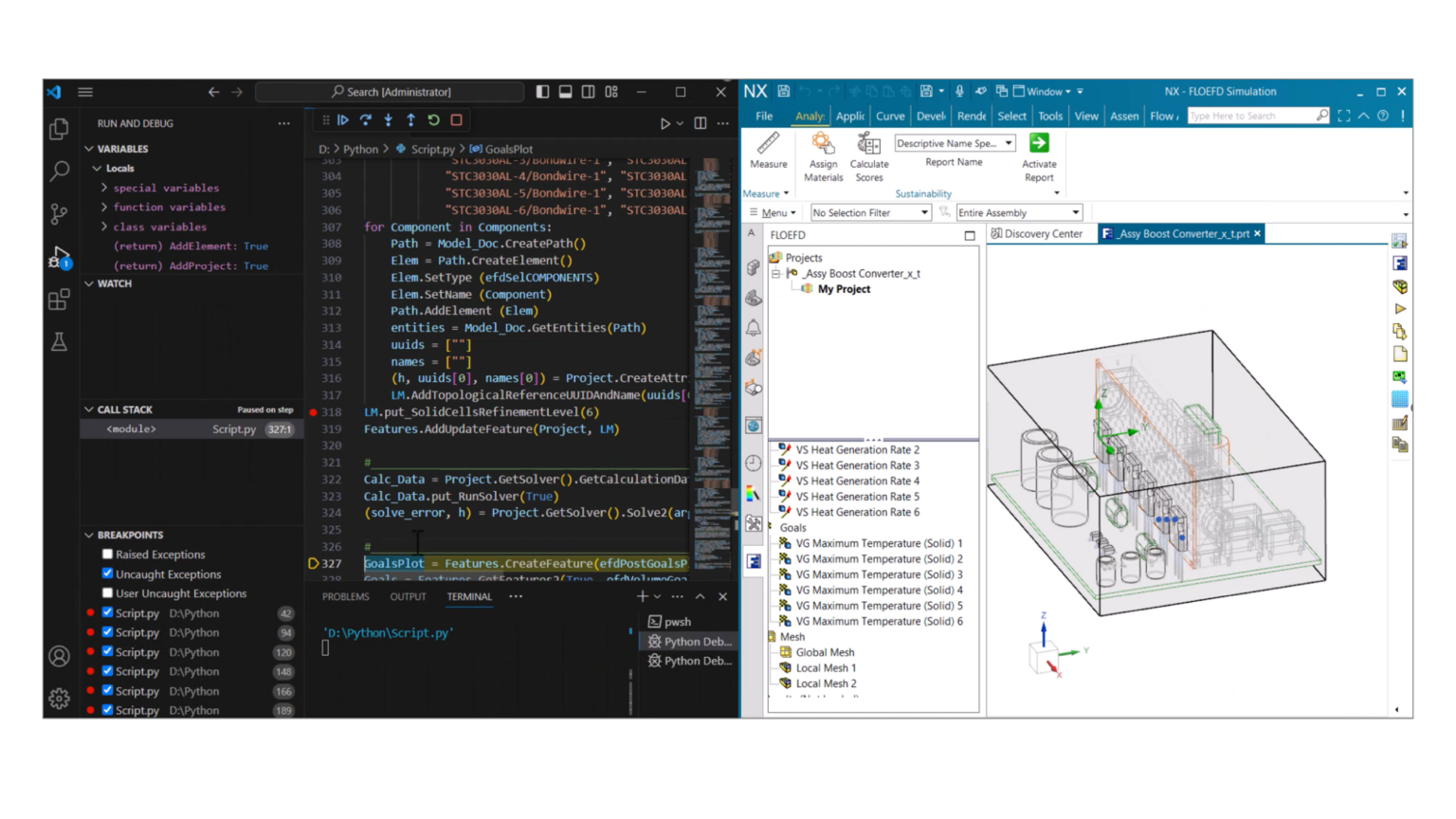Open the Source Control view in VS Code
Screen dimensions: 1456x819
(x=59, y=213)
